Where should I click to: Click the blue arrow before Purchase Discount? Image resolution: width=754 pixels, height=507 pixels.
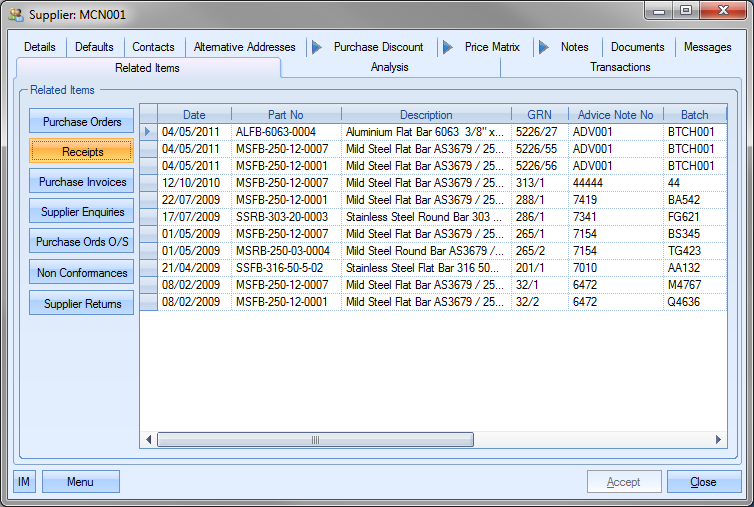point(316,47)
